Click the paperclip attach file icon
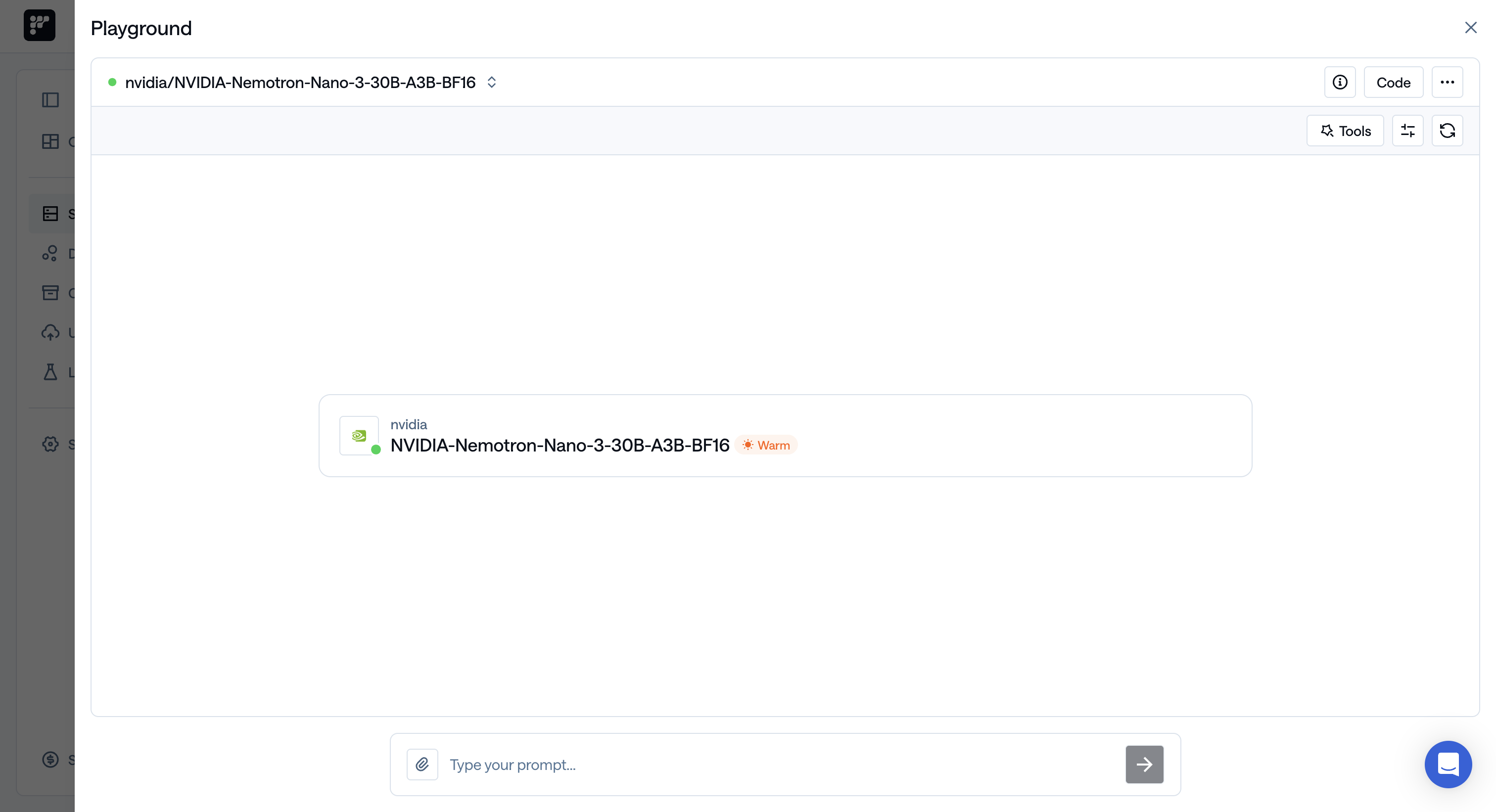 click(x=422, y=765)
